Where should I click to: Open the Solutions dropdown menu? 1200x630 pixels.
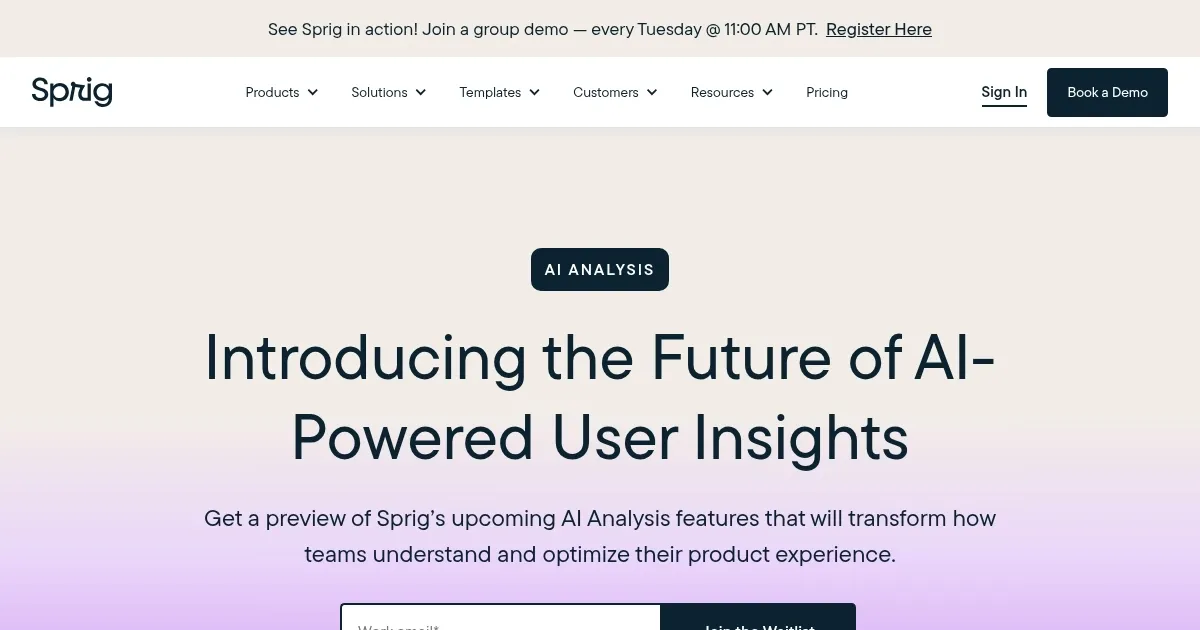point(379,92)
